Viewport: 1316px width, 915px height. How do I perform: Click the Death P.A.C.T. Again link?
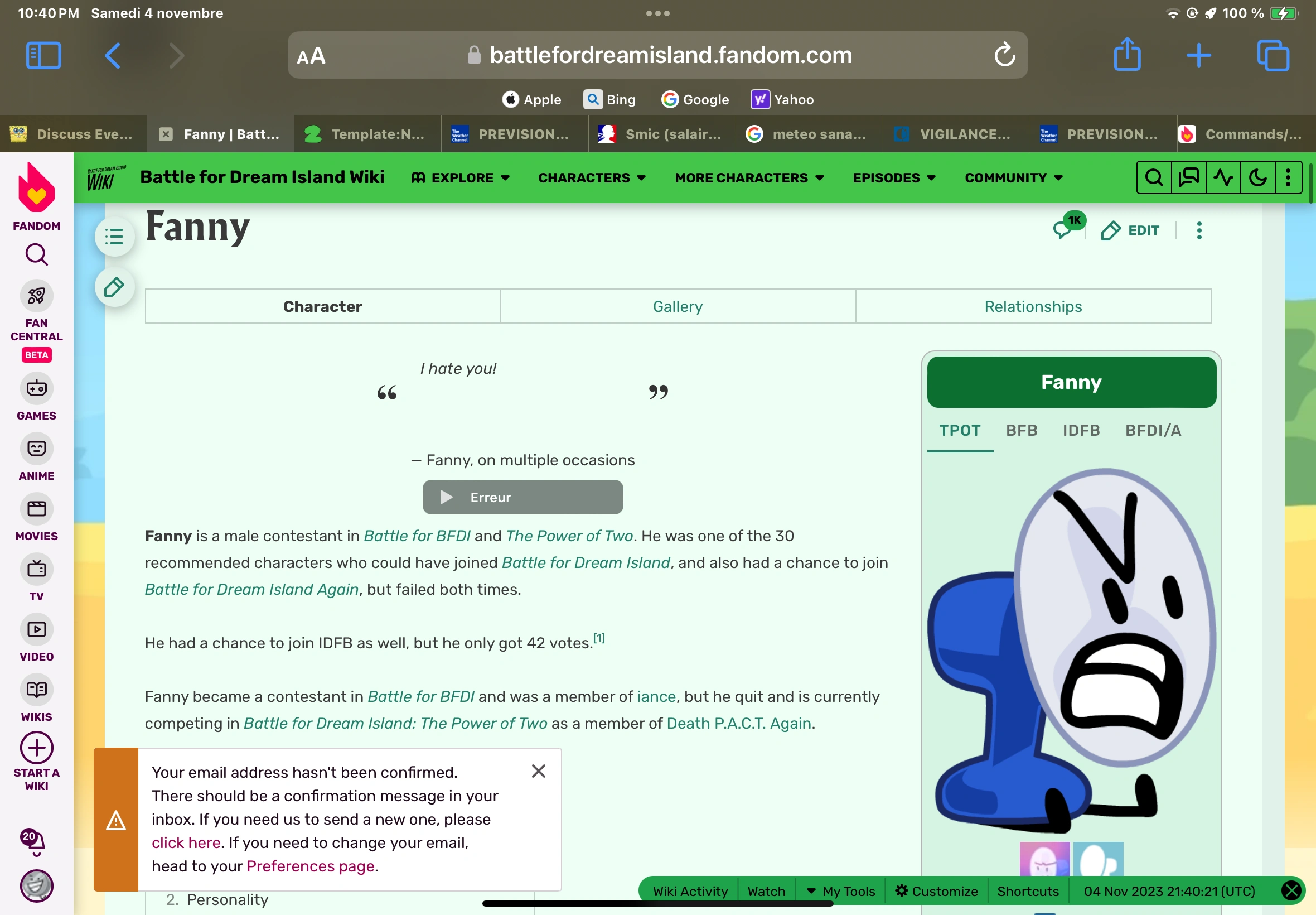tap(738, 724)
